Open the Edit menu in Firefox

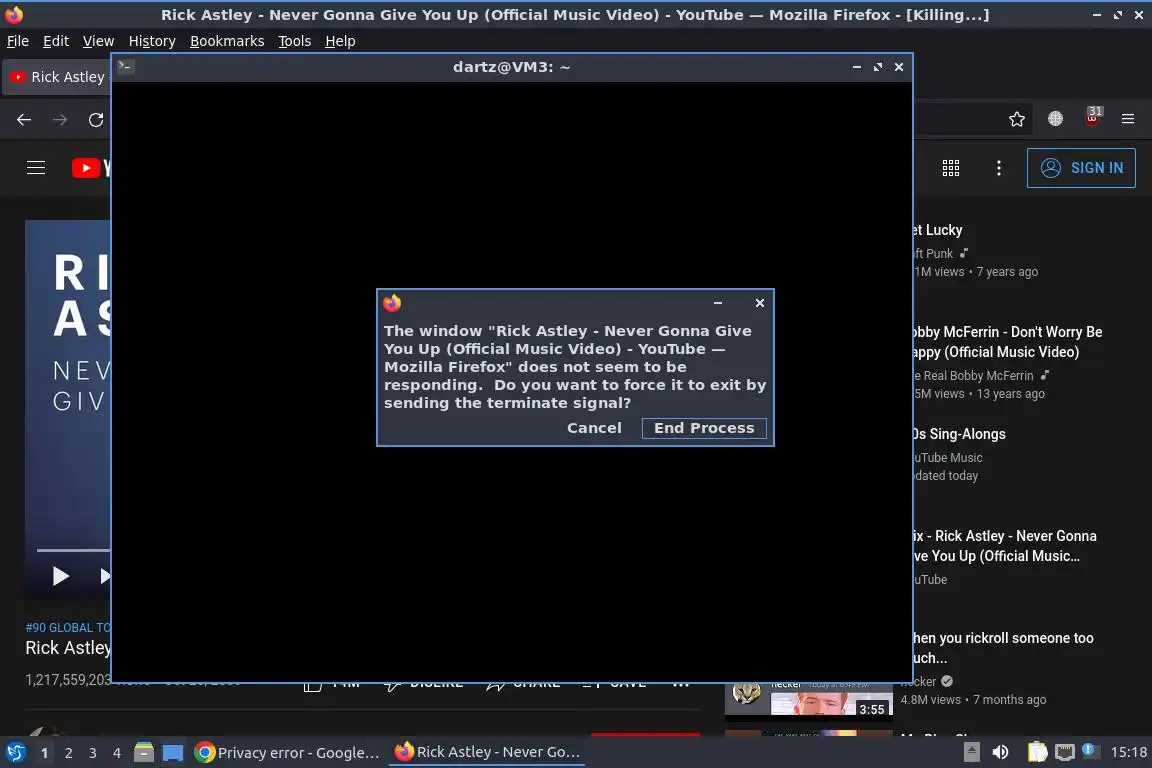click(56, 41)
